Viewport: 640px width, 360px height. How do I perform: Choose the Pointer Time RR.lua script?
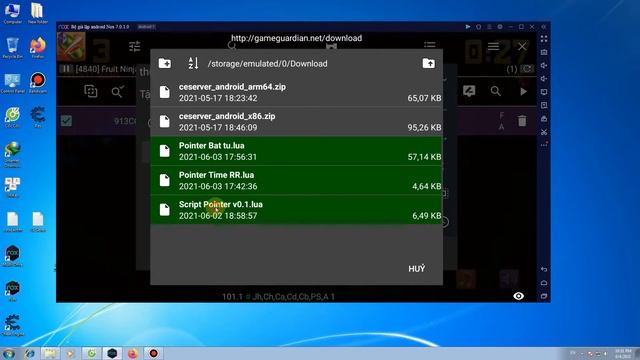297,180
